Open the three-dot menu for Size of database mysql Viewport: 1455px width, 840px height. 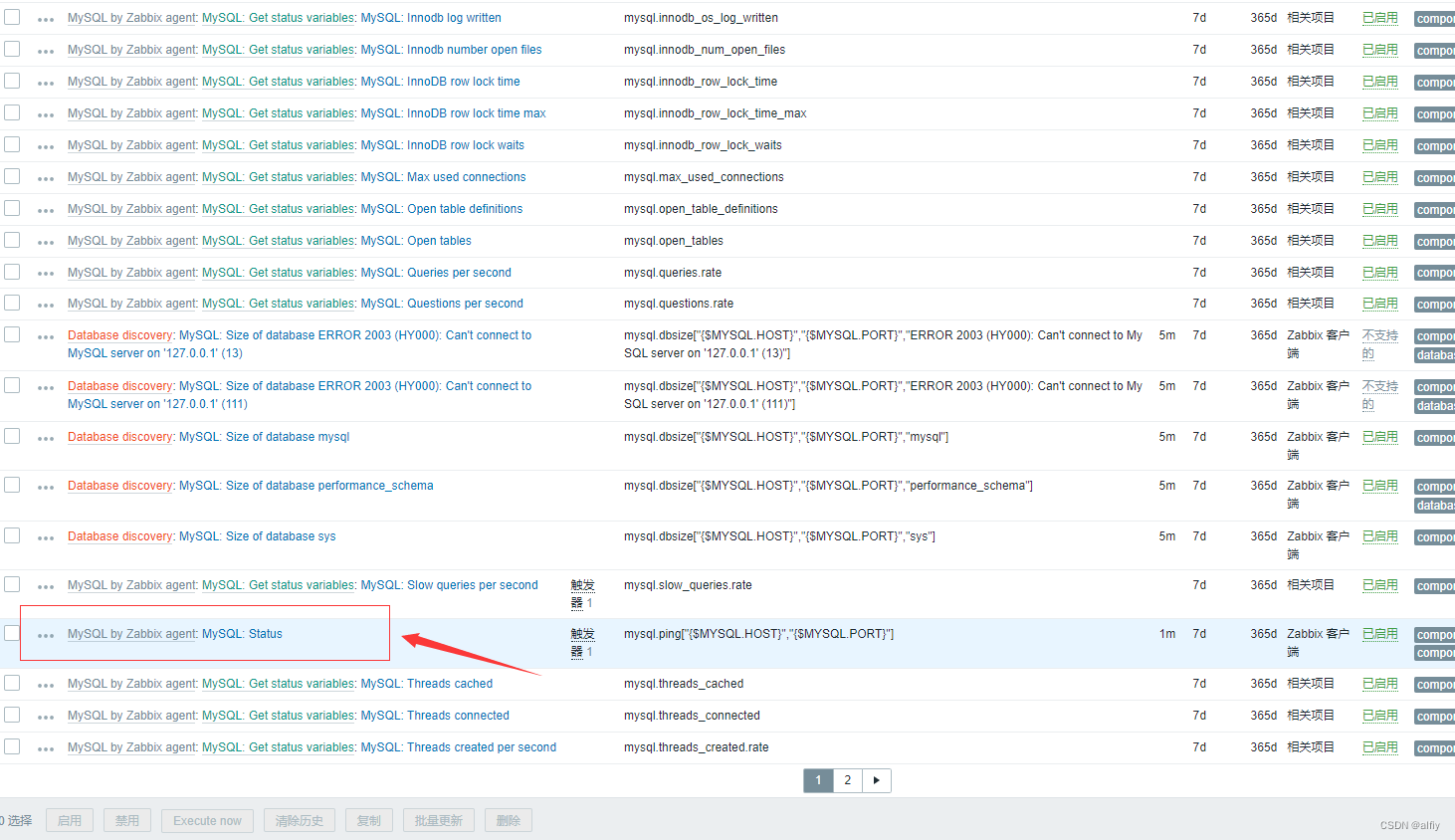coord(46,439)
